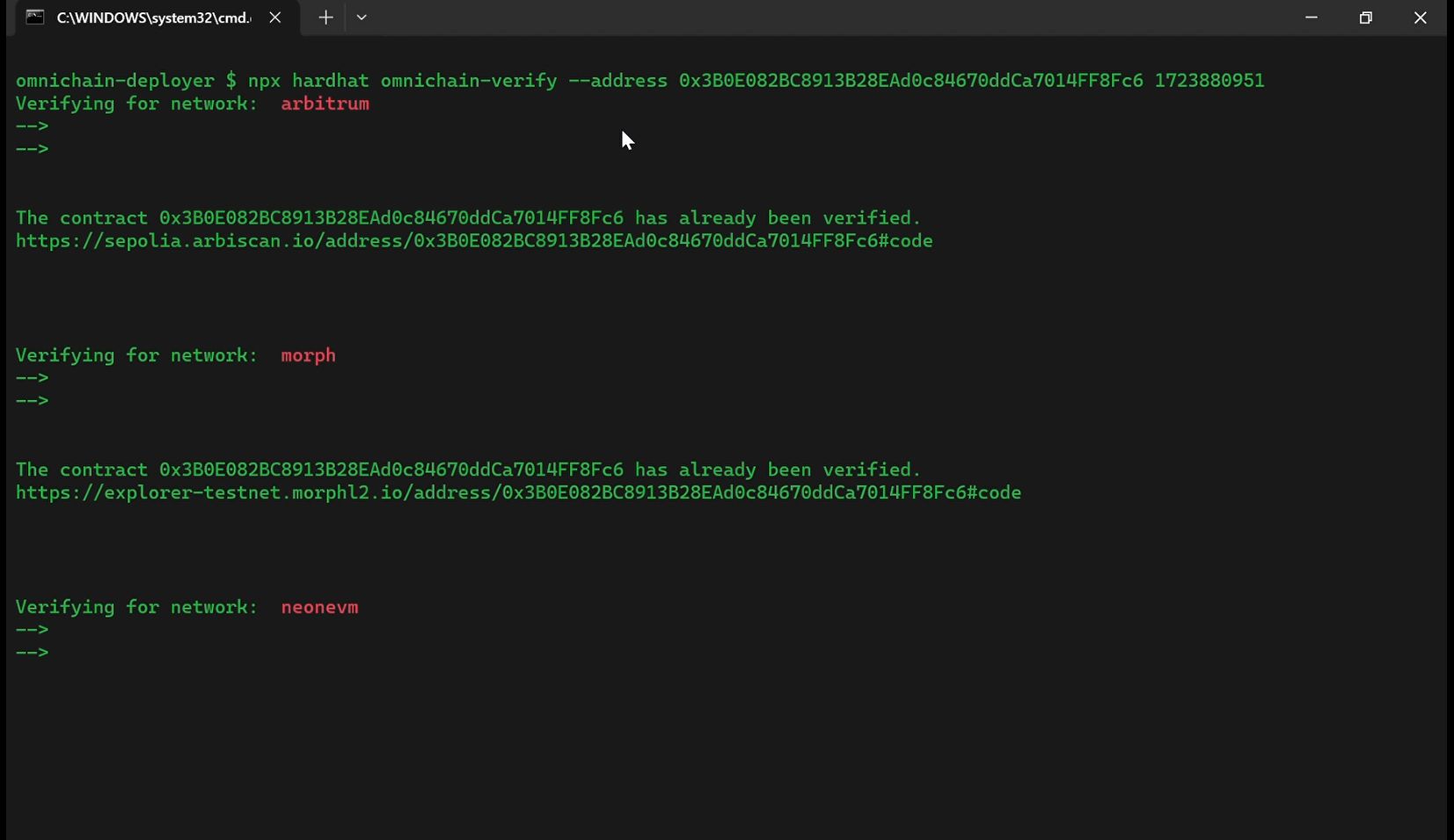Open the new tab profile dropdown

tap(362, 18)
